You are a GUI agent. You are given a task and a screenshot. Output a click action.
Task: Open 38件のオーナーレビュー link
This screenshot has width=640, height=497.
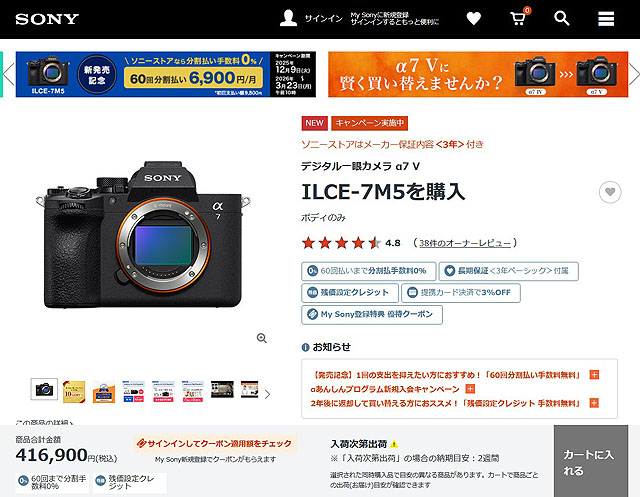coord(465,243)
